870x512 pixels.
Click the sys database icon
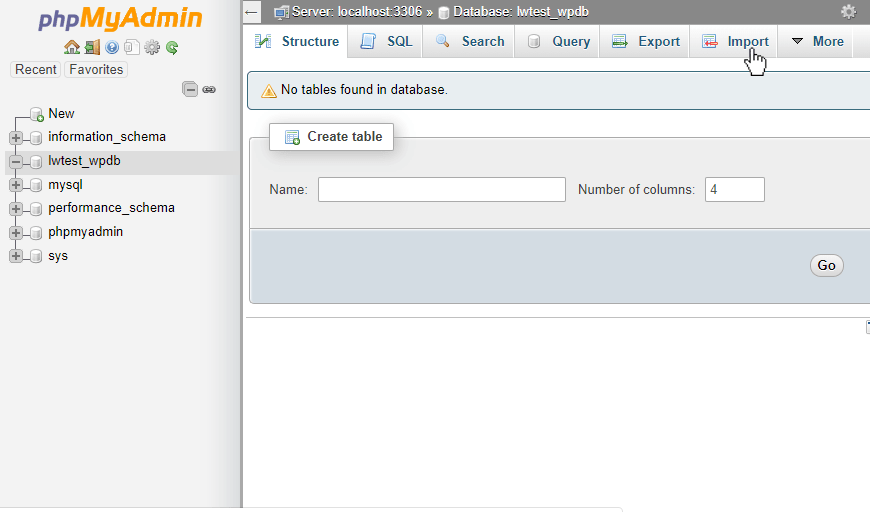36,256
